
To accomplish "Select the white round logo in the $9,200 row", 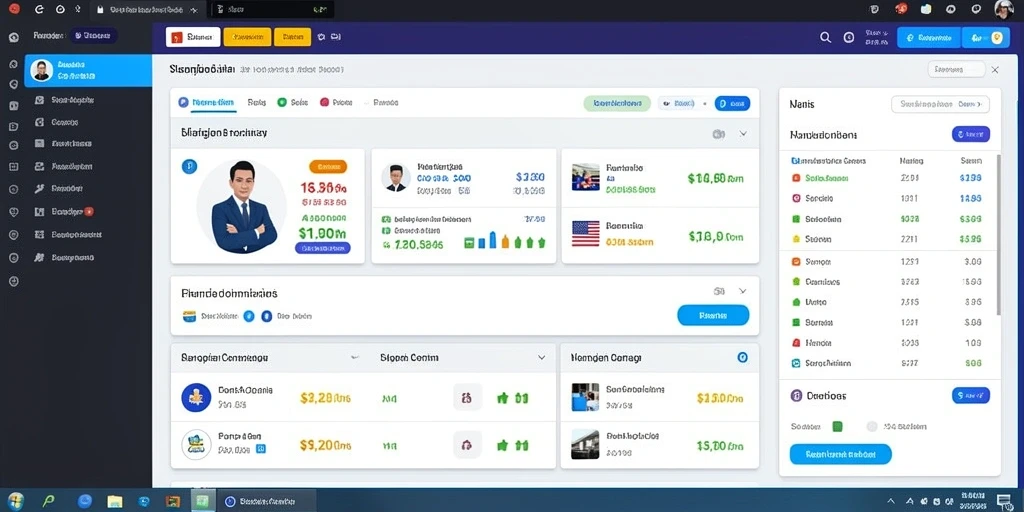I will (x=196, y=445).
